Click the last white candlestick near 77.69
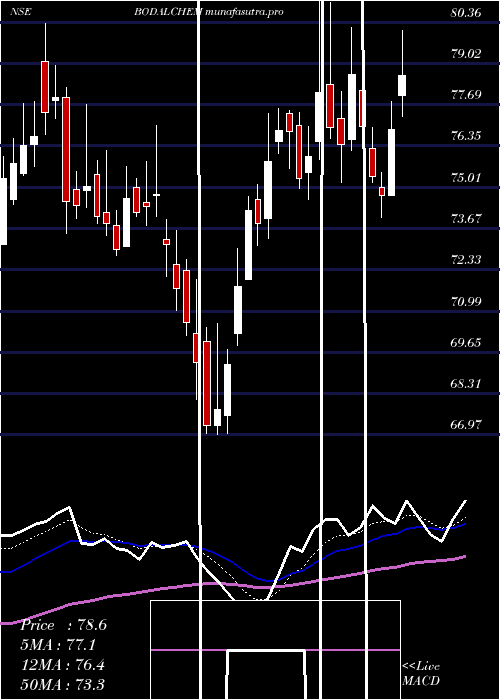 [402, 85]
